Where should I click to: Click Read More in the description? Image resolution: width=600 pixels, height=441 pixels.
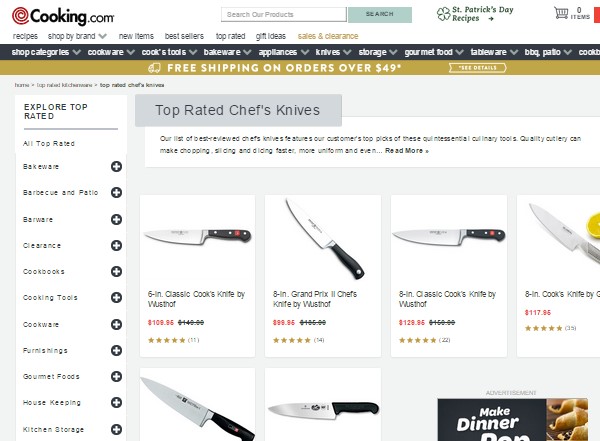click(407, 151)
